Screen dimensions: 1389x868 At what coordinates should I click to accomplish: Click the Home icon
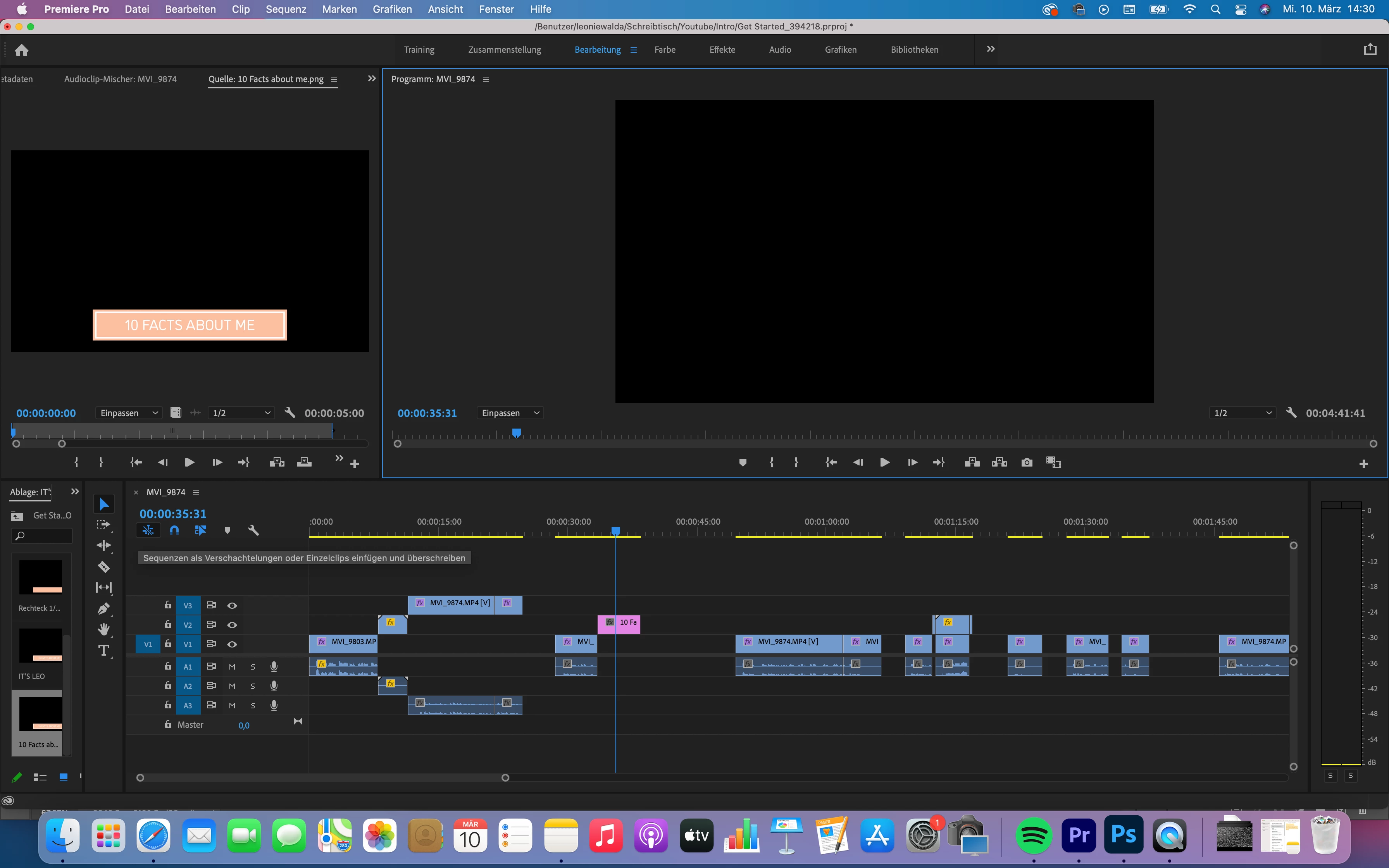click(x=22, y=50)
